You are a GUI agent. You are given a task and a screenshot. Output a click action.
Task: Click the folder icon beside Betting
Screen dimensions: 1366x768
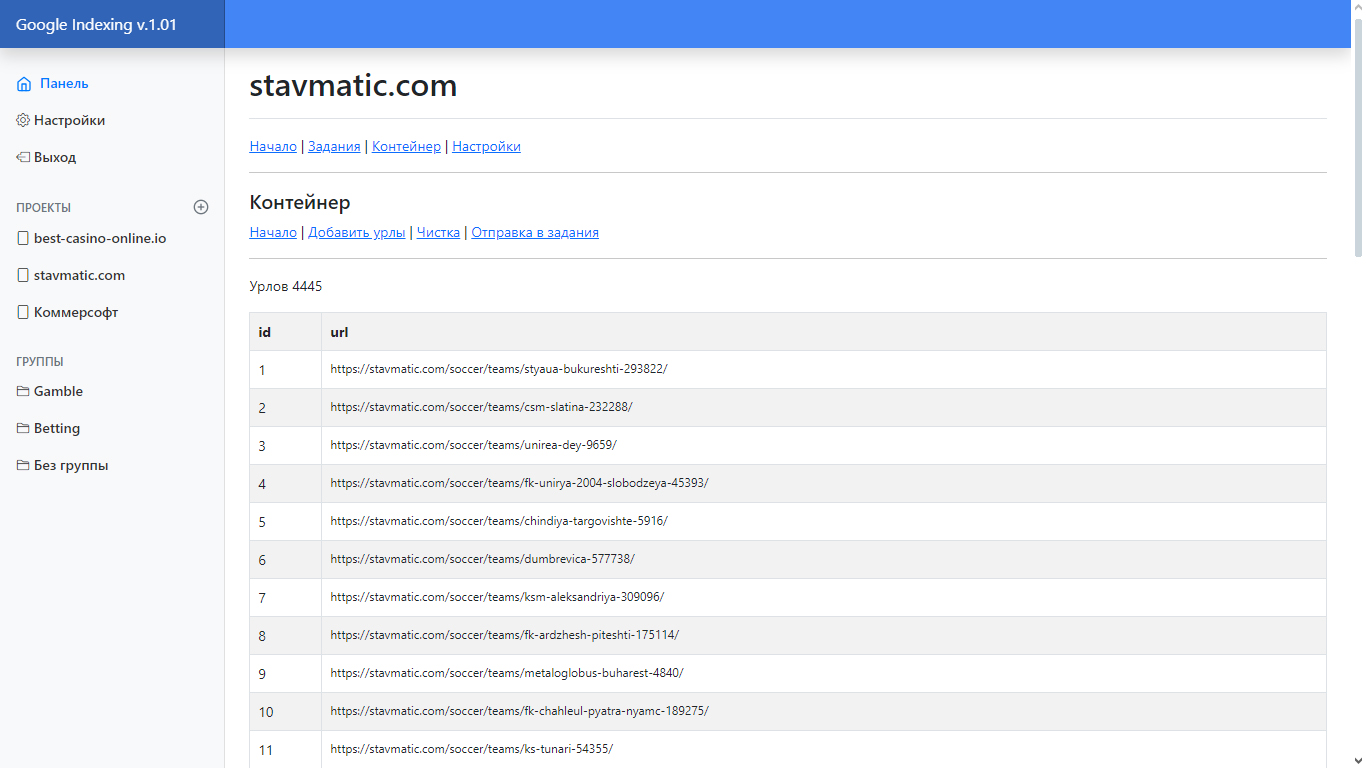coord(23,428)
